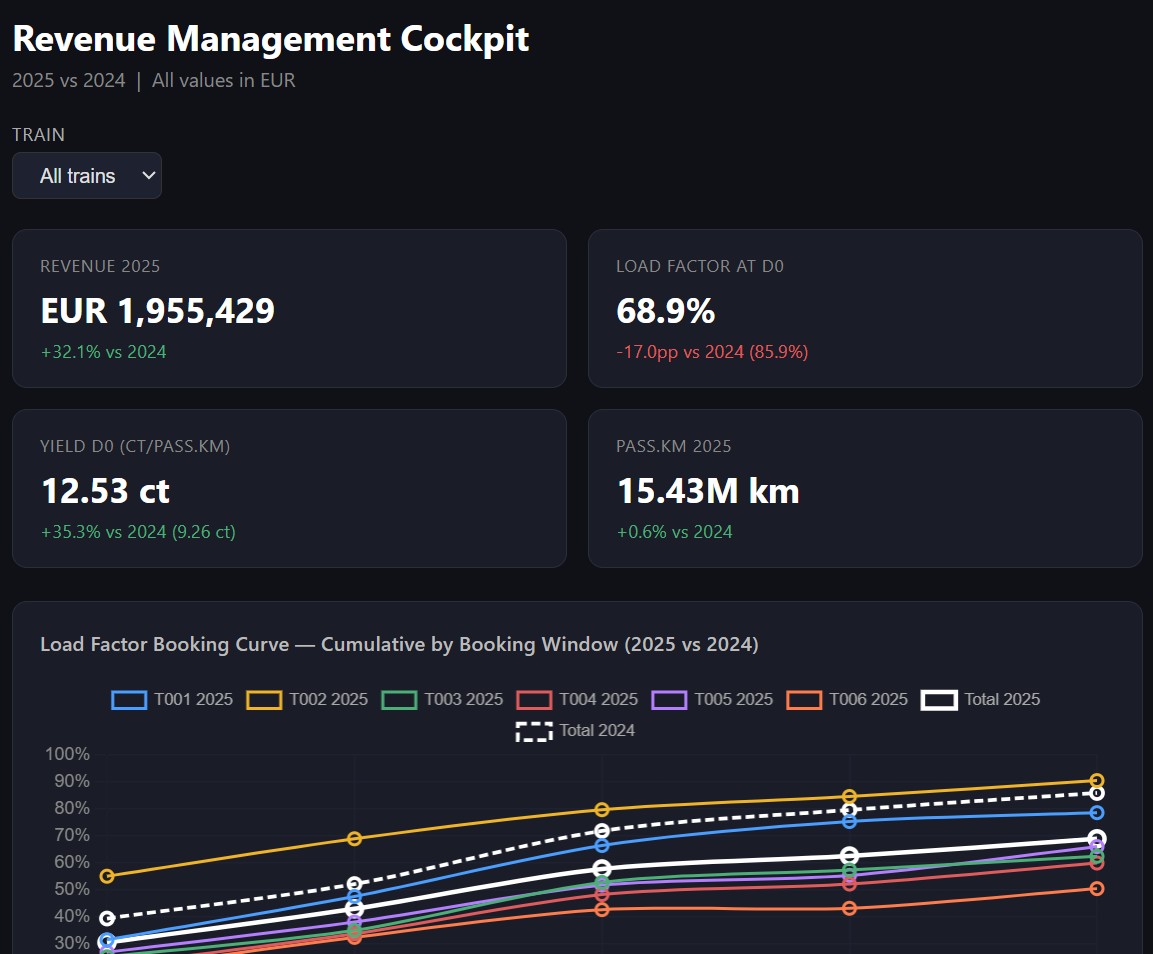
Task: Click the Load Factor Booking Curve chart title
Action: click(399, 645)
